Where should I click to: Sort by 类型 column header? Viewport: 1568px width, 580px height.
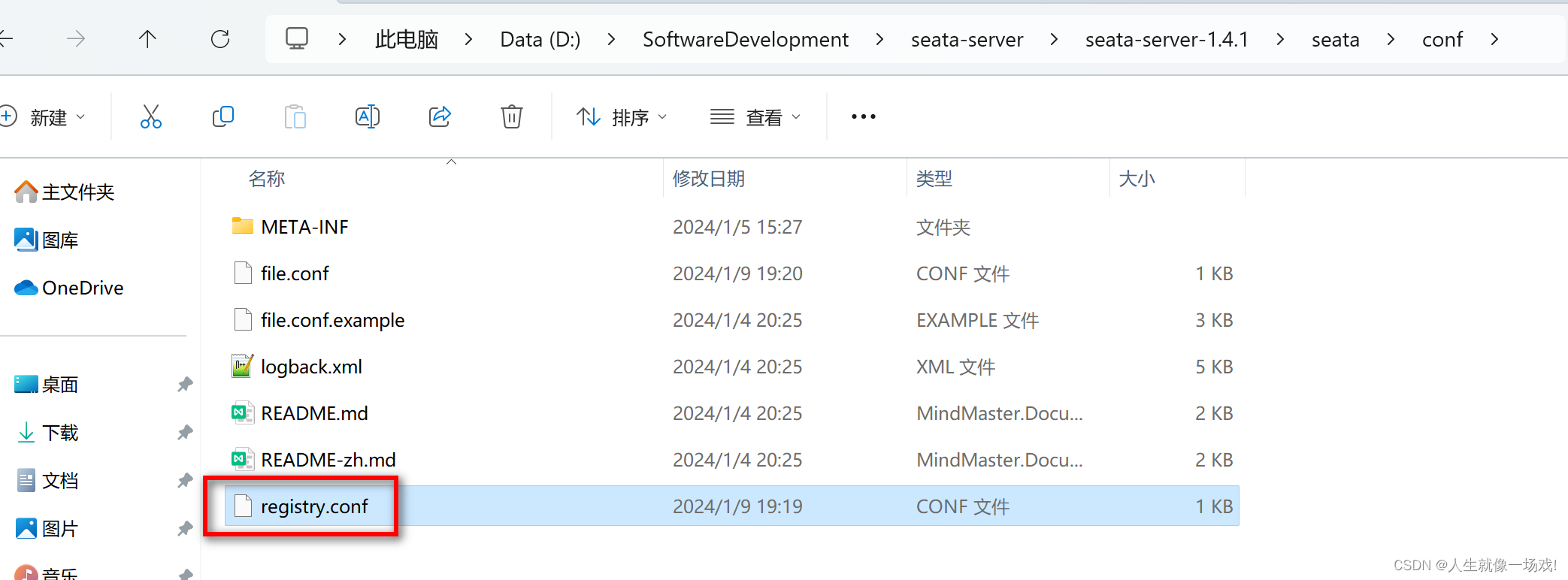pos(934,179)
